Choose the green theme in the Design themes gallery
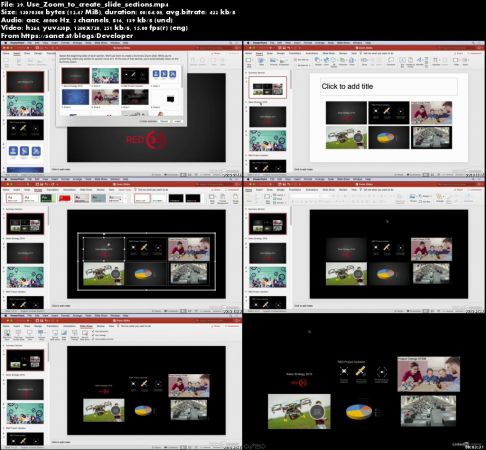The height and width of the screenshot is (450, 486). (x=47, y=198)
